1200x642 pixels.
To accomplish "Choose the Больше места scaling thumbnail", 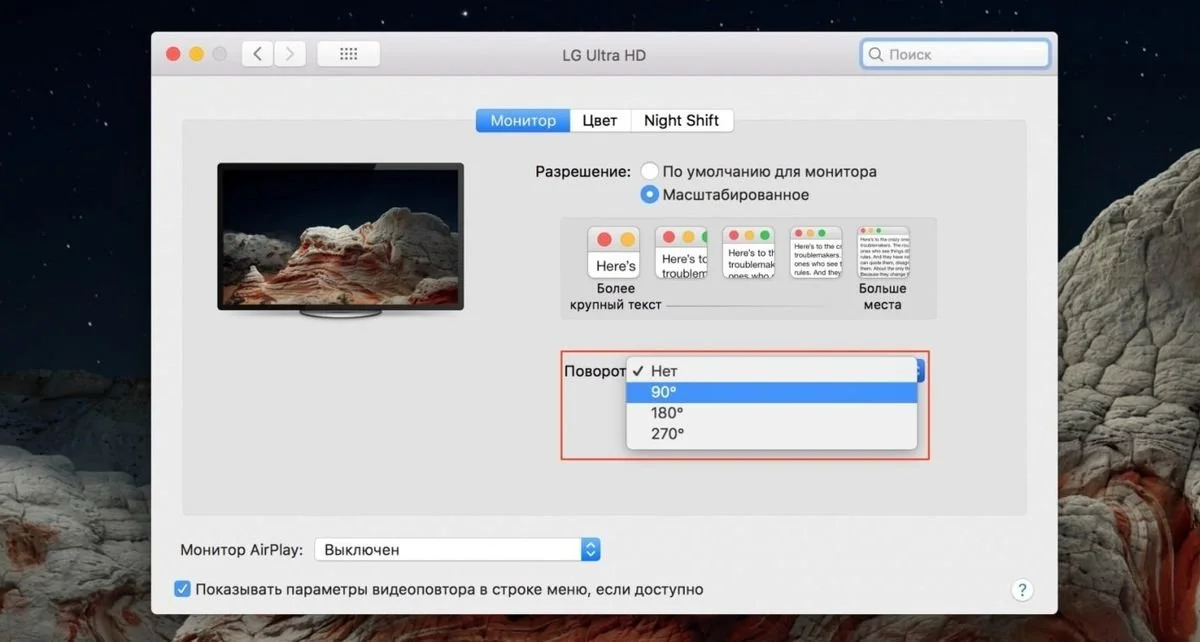I will pos(883,252).
